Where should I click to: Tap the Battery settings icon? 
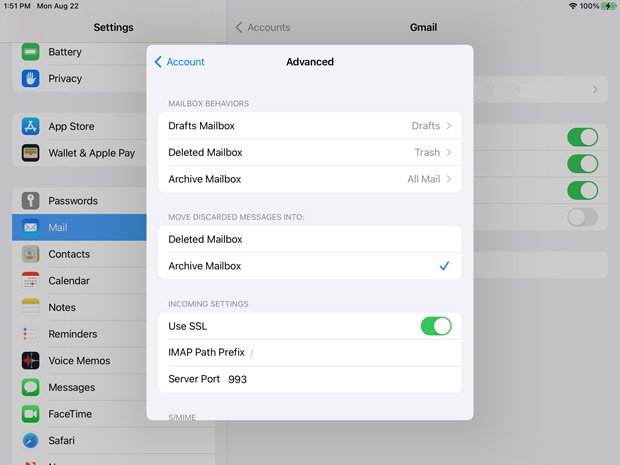point(30,52)
